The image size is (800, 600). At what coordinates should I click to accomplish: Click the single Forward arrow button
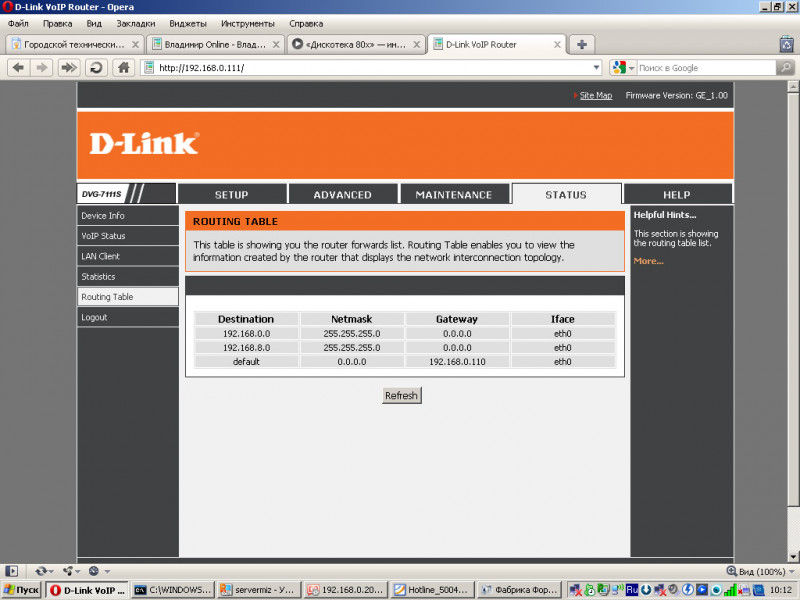pos(42,68)
